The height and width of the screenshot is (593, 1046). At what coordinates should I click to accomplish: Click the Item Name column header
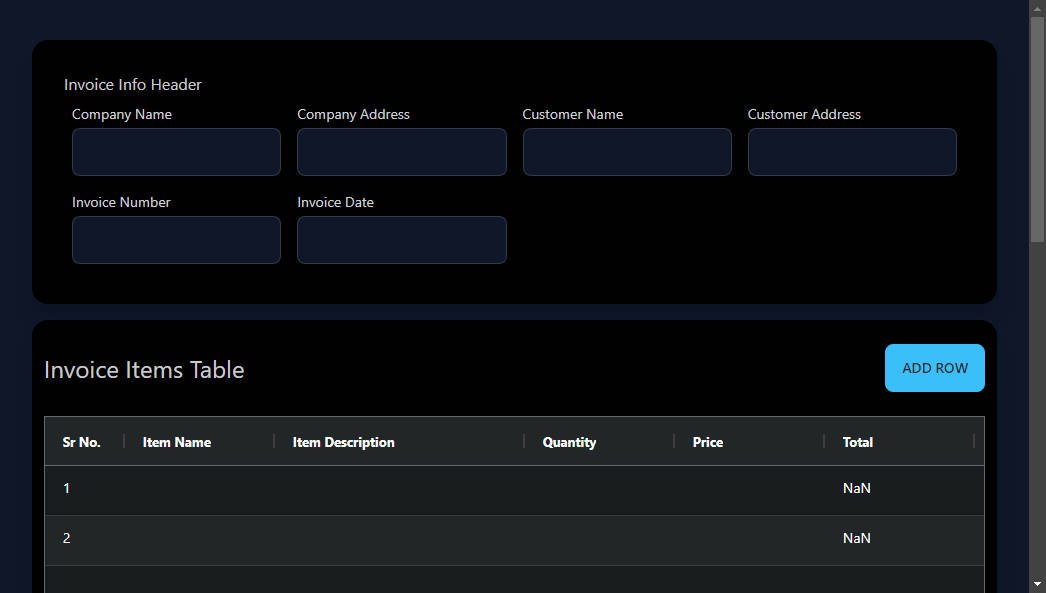pyautogui.click(x=177, y=442)
